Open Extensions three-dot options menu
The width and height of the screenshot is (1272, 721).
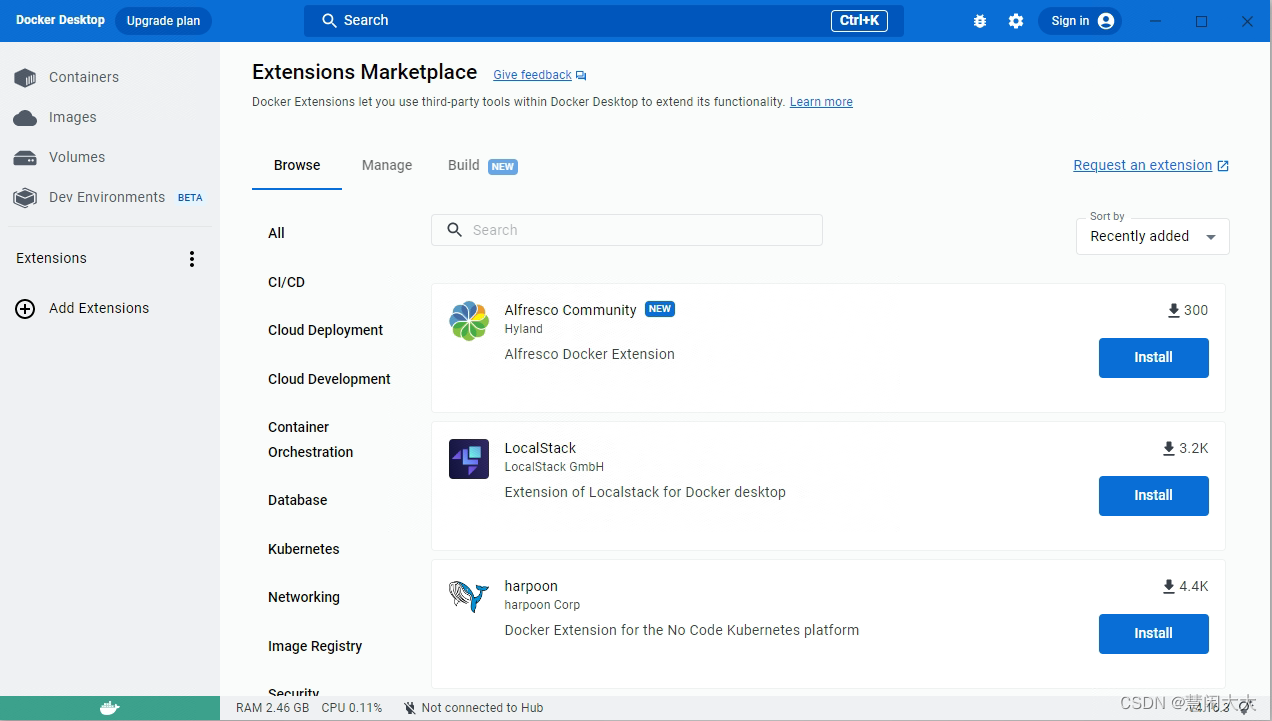click(192, 259)
